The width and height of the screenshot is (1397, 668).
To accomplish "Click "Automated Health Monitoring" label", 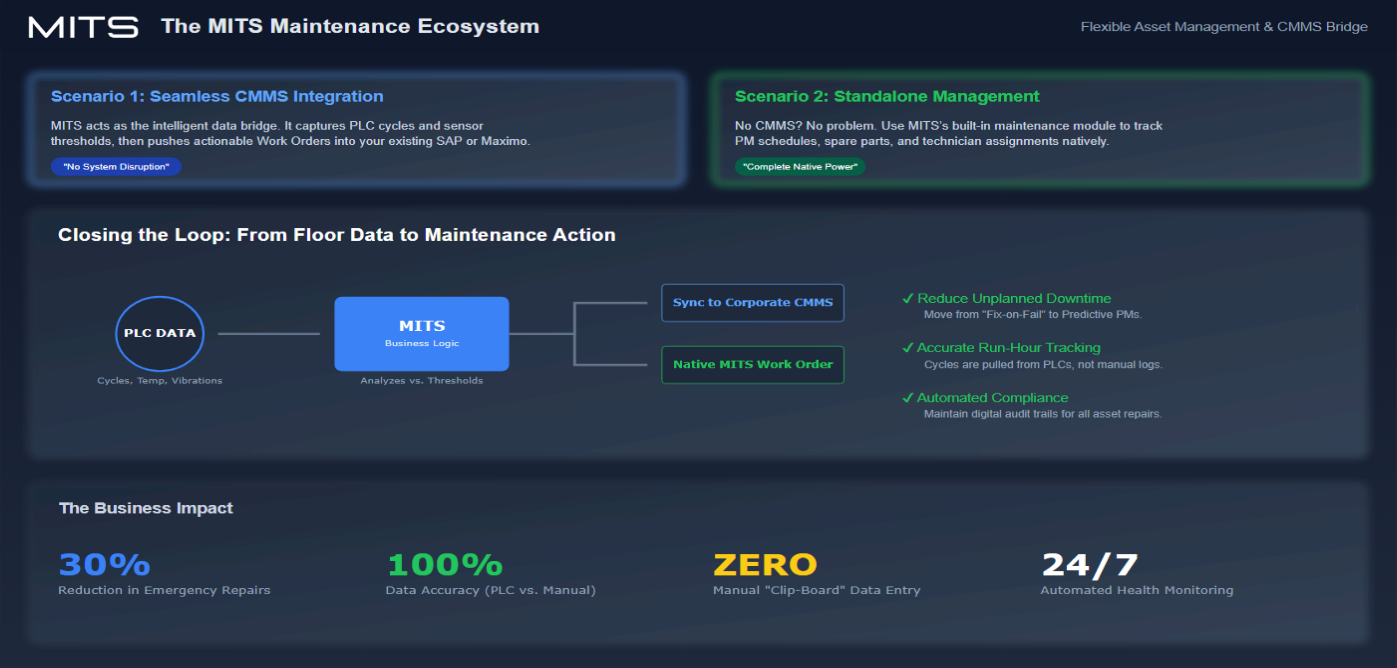I will coord(1137,590).
